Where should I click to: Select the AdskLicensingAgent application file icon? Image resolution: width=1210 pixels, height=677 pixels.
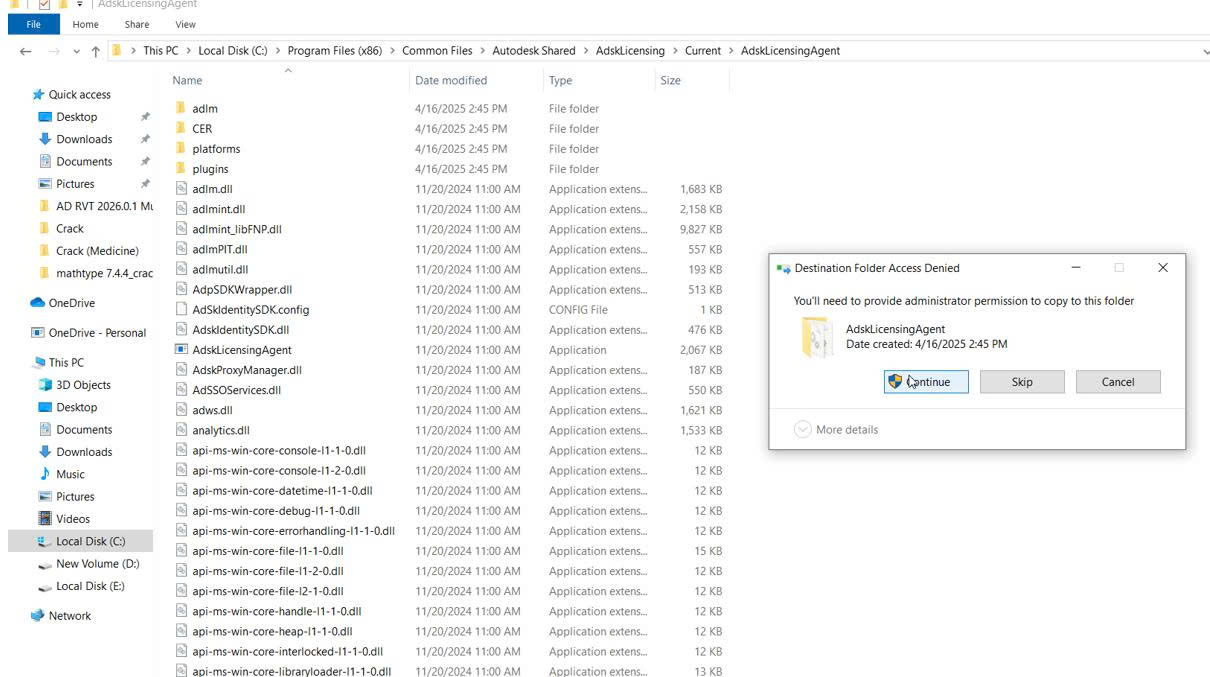pos(181,350)
